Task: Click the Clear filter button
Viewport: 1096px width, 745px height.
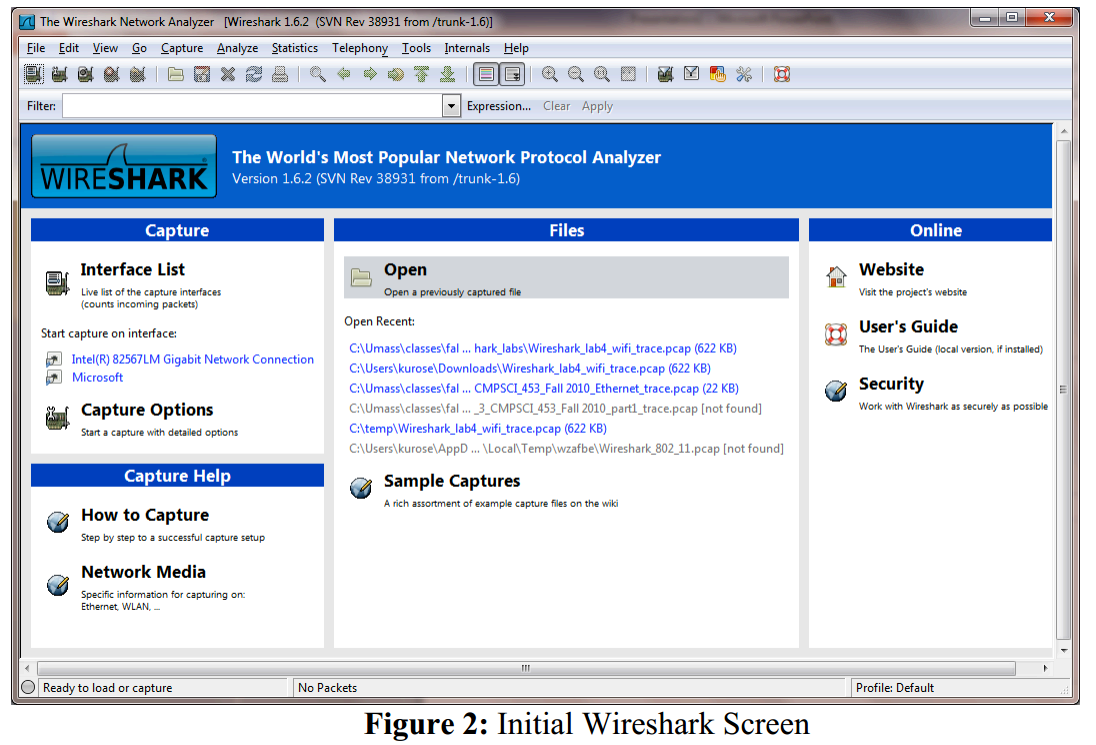Action: click(x=556, y=106)
